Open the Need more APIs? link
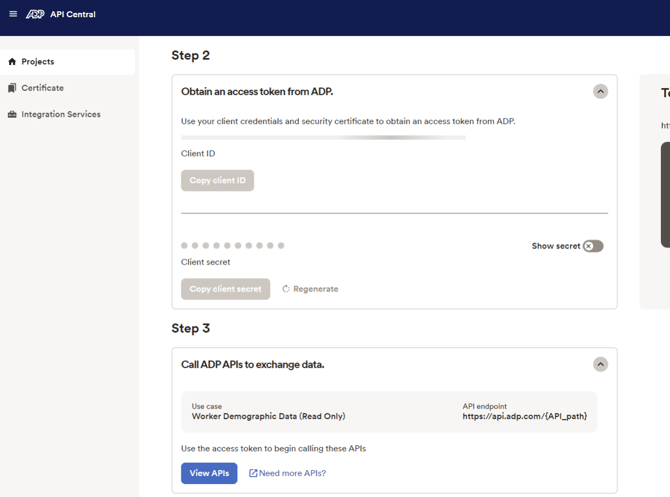 pyautogui.click(x=288, y=473)
